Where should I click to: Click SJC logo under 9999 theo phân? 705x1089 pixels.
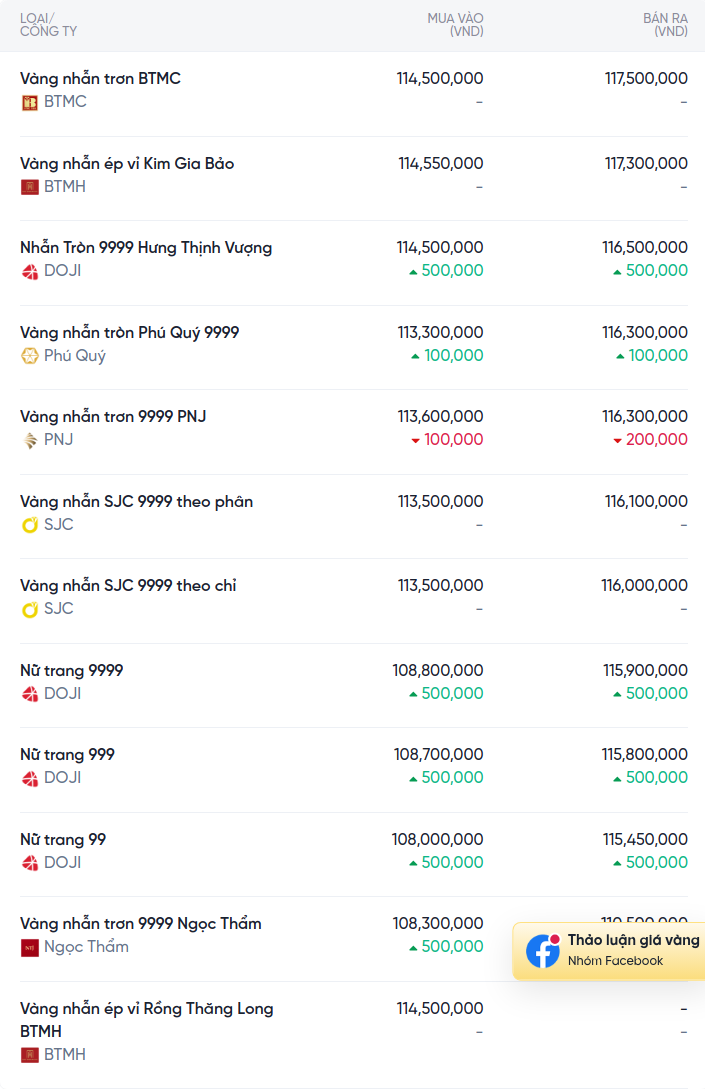click(x=29, y=525)
